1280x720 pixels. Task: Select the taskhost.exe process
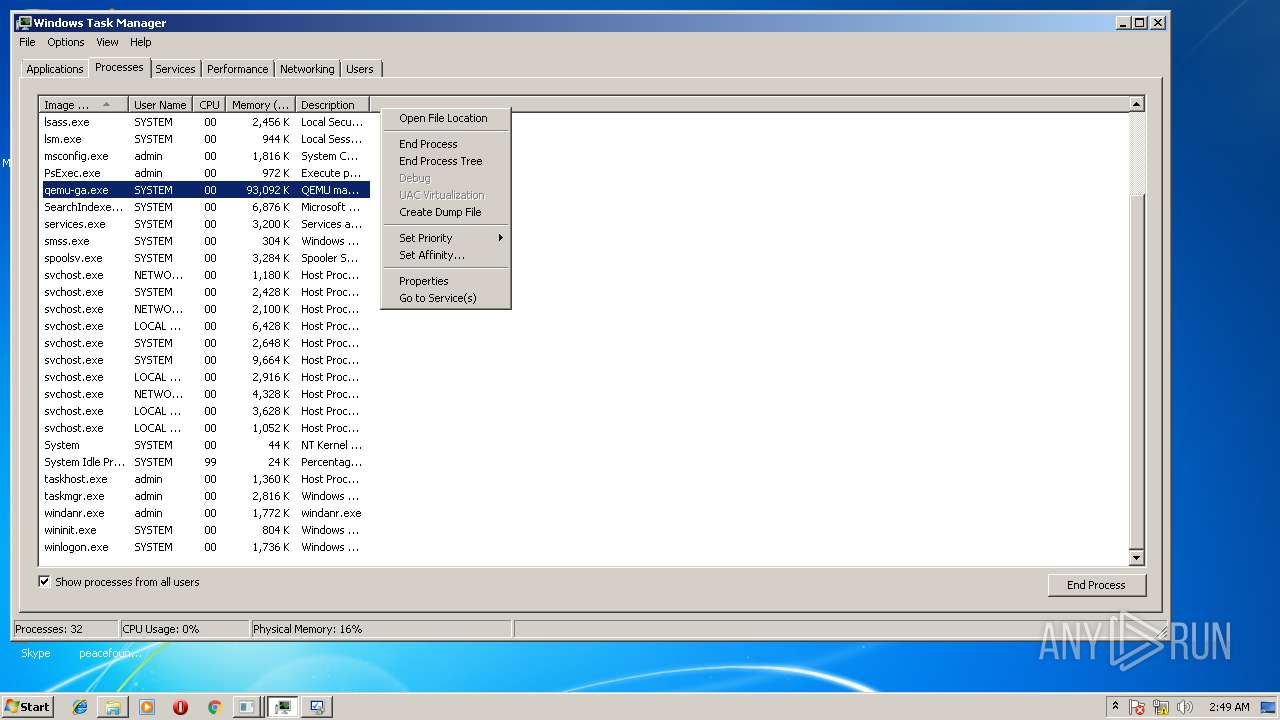click(x=205, y=479)
